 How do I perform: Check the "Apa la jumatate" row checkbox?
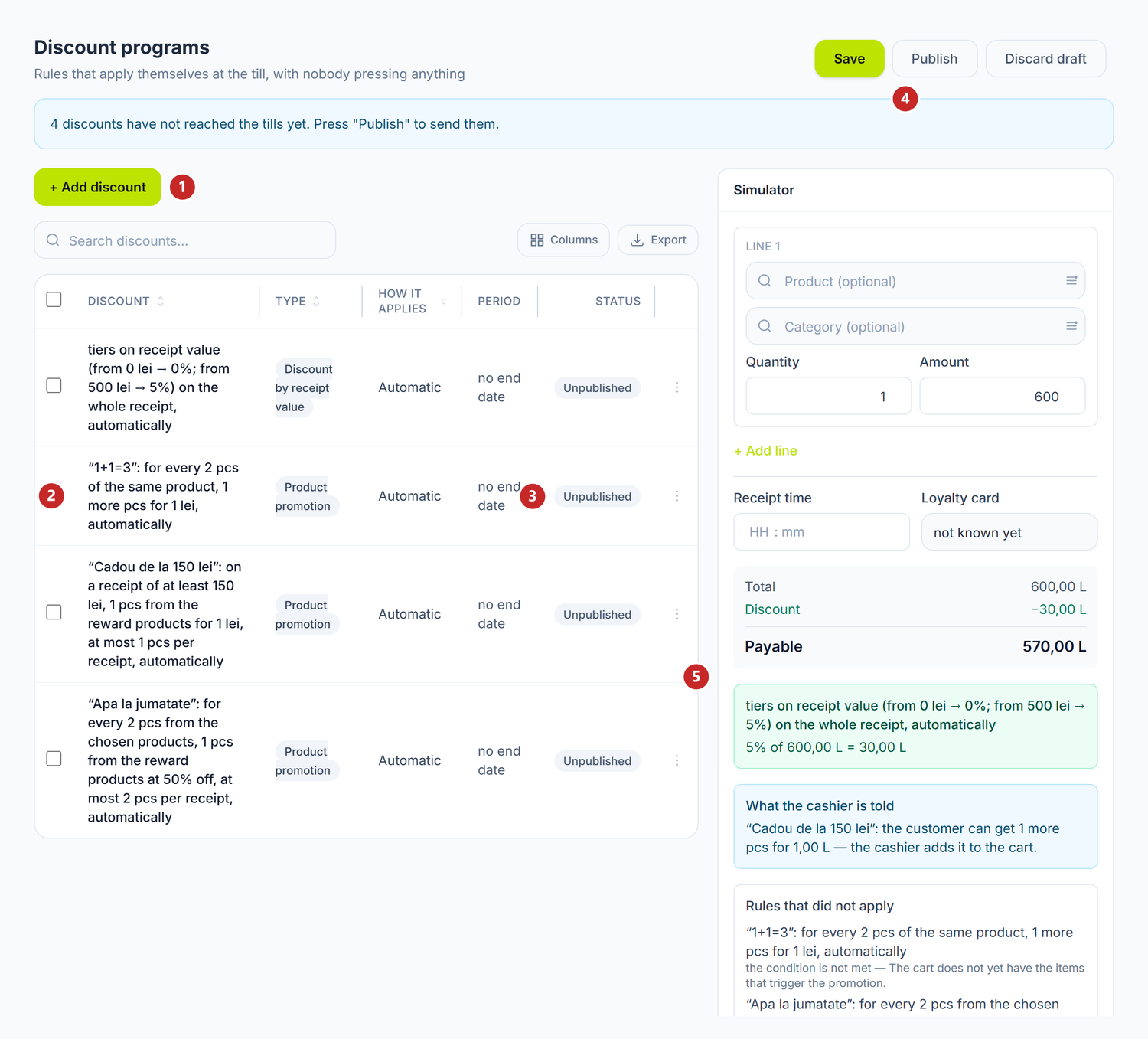[x=54, y=758]
